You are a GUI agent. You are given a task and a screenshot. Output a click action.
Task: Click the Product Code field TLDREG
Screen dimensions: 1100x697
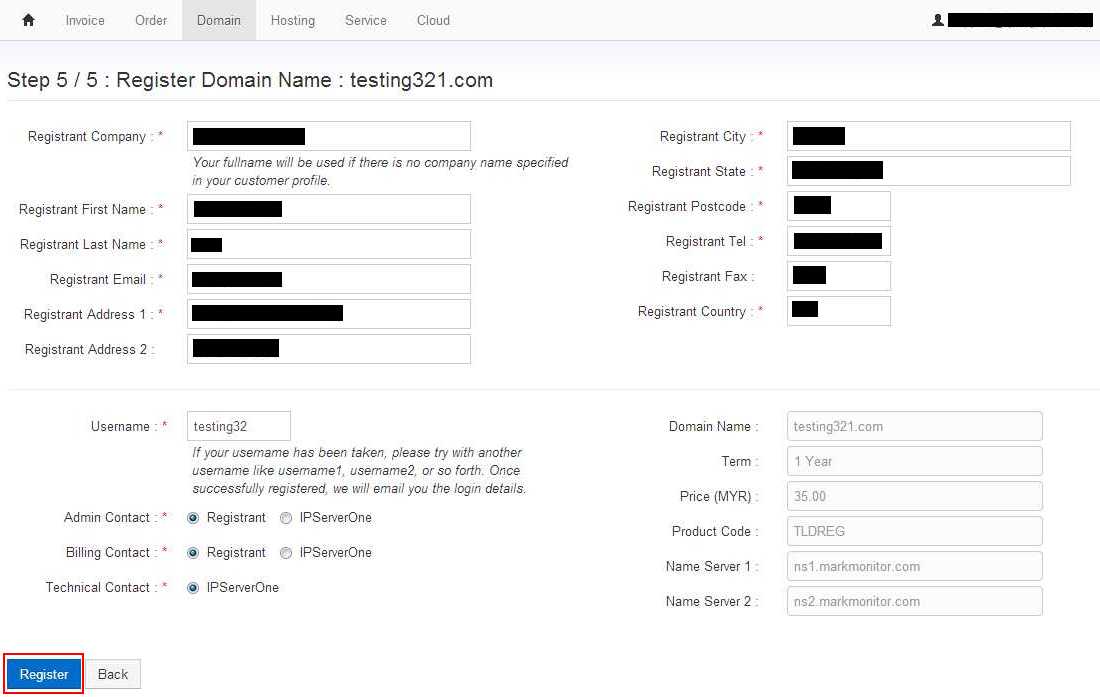click(915, 532)
